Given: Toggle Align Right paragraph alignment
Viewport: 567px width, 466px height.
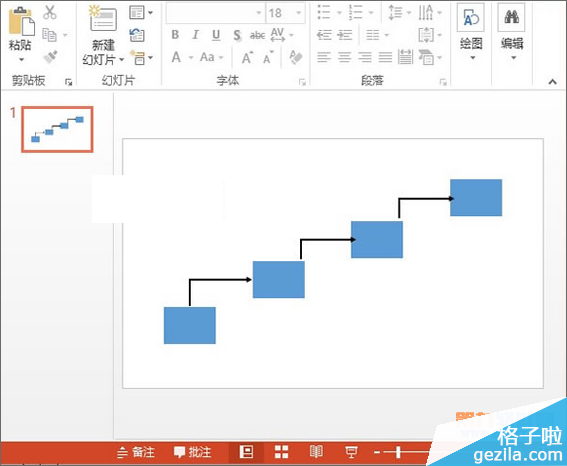Looking at the screenshot, I should [365, 57].
